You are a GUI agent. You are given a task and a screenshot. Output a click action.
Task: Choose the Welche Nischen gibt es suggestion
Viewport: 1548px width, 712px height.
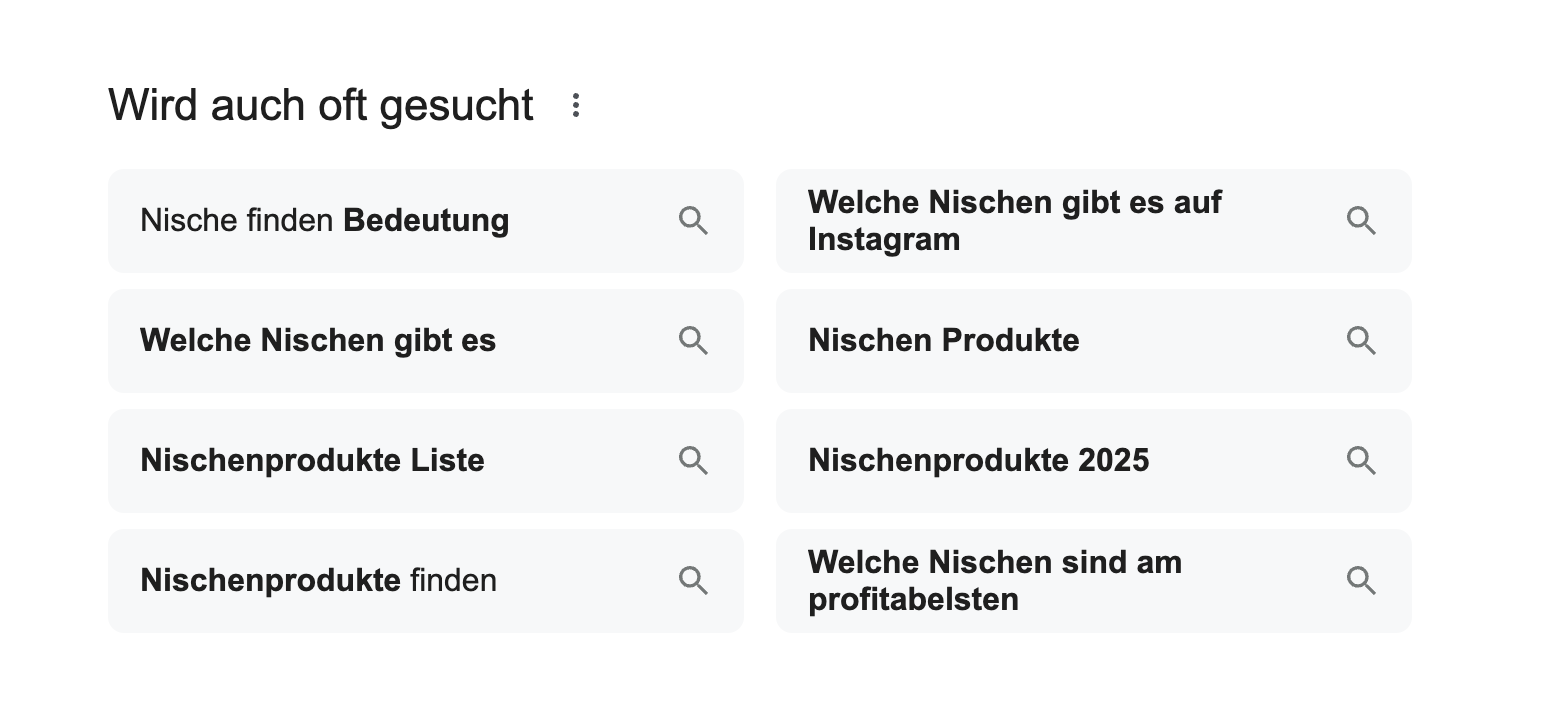pos(426,341)
